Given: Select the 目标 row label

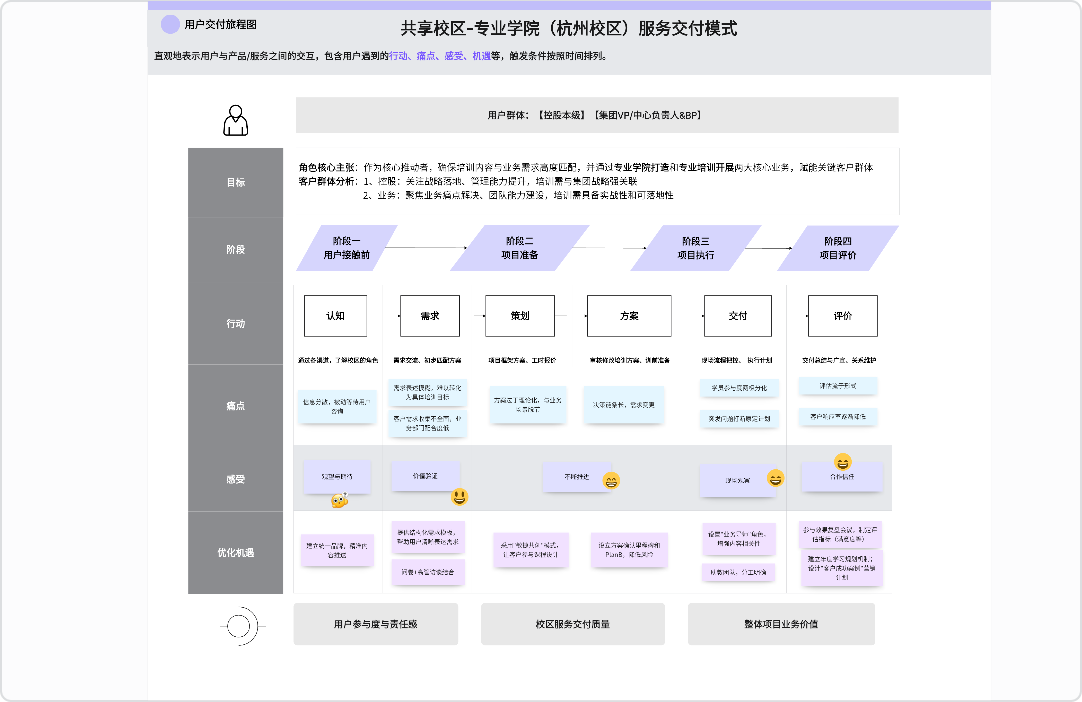Looking at the screenshot, I should click(x=235, y=182).
